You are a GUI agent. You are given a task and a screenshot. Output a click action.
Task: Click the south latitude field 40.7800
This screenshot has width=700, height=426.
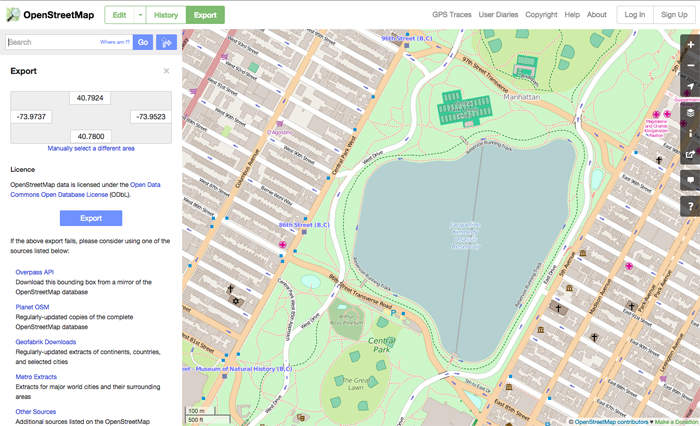91,136
